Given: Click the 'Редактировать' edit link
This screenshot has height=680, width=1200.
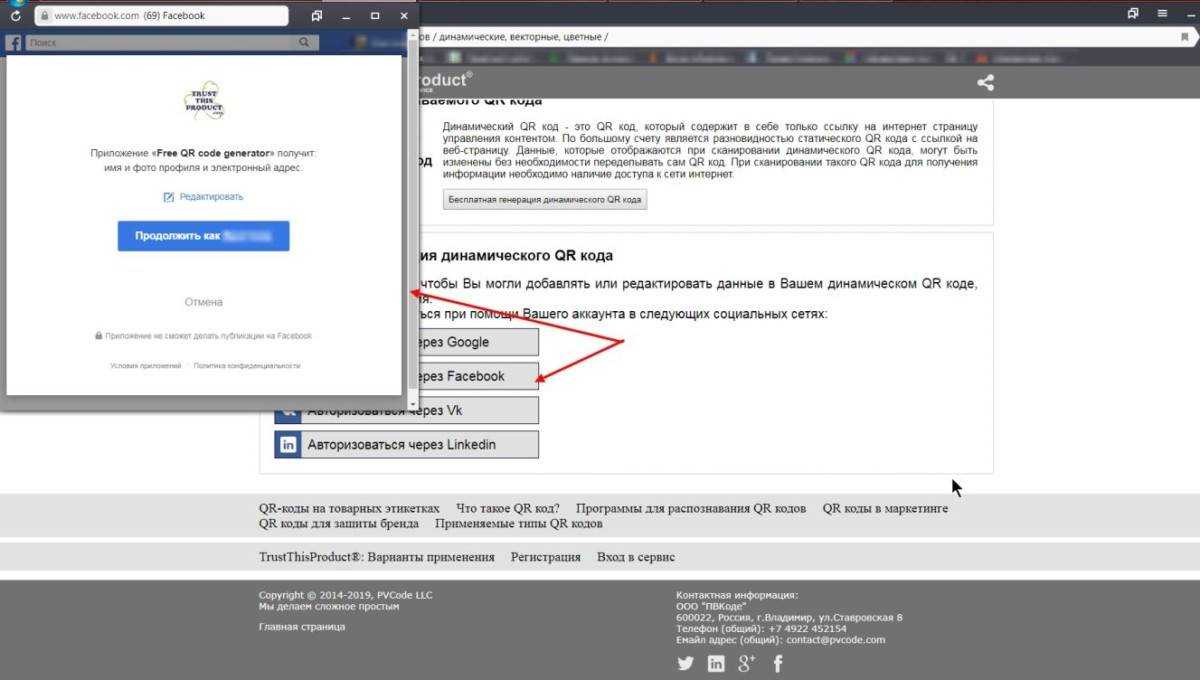Looking at the screenshot, I should [x=203, y=197].
